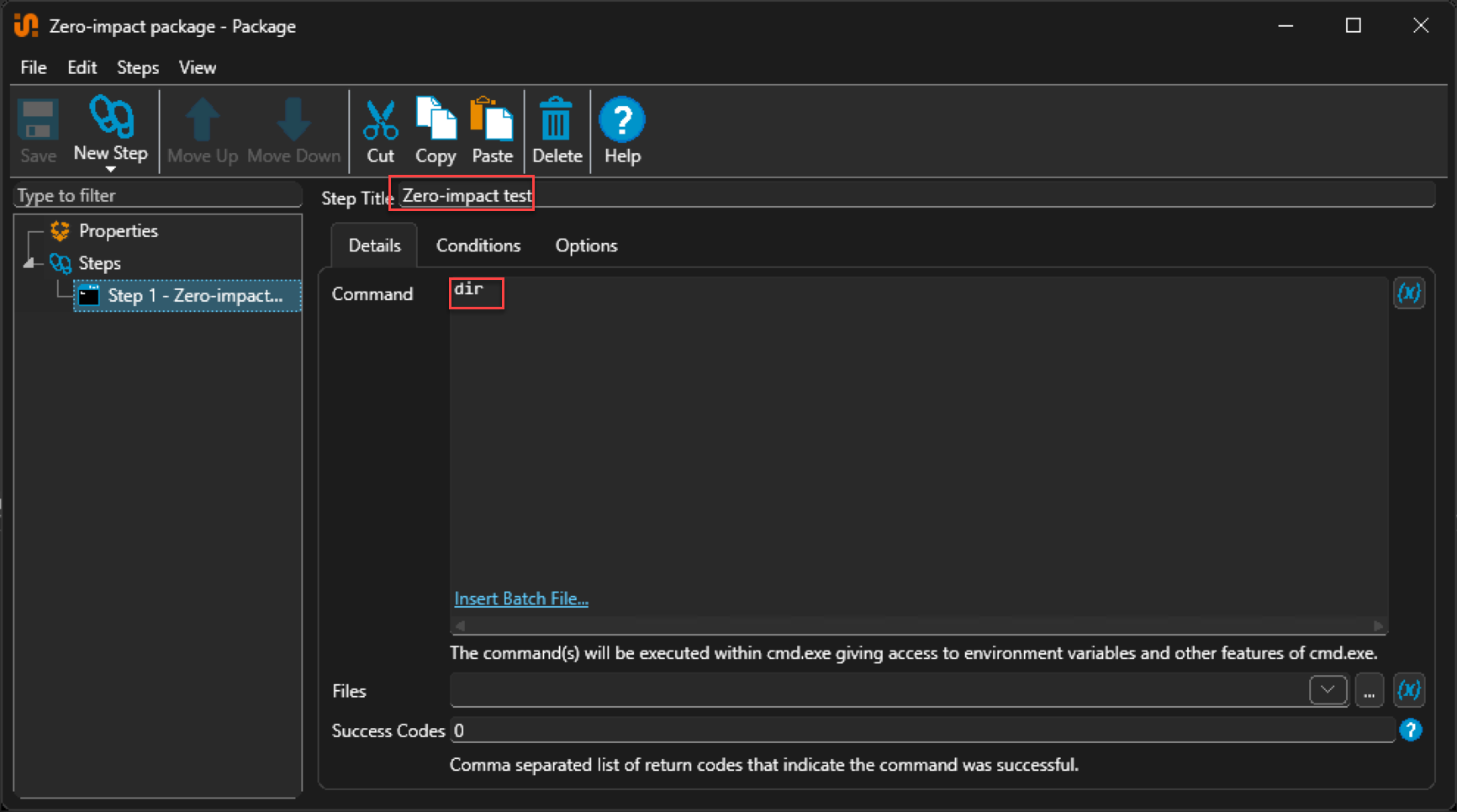Open the Edit menu
Screen dimensions: 1457x812
[82, 67]
